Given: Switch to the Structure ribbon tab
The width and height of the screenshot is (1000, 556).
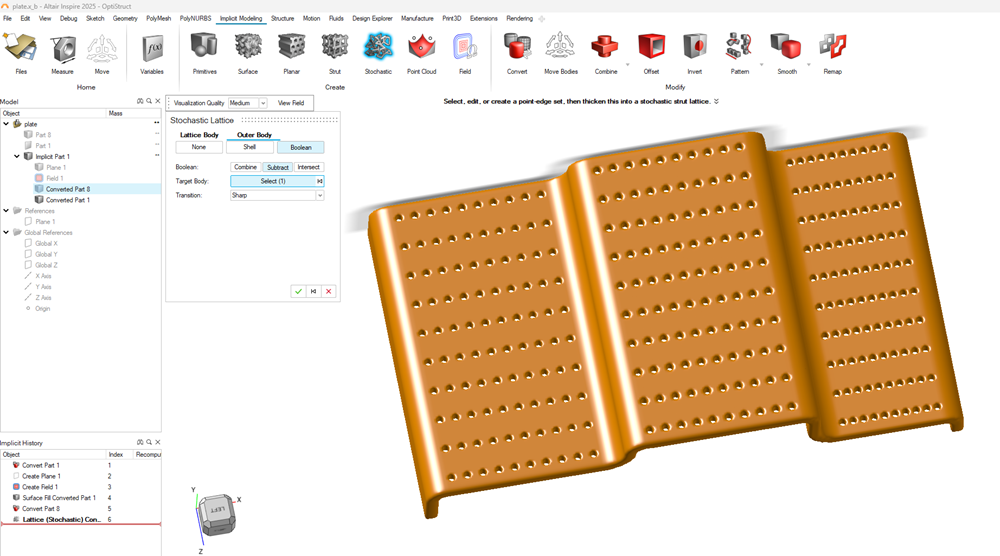Looking at the screenshot, I should 282,18.
